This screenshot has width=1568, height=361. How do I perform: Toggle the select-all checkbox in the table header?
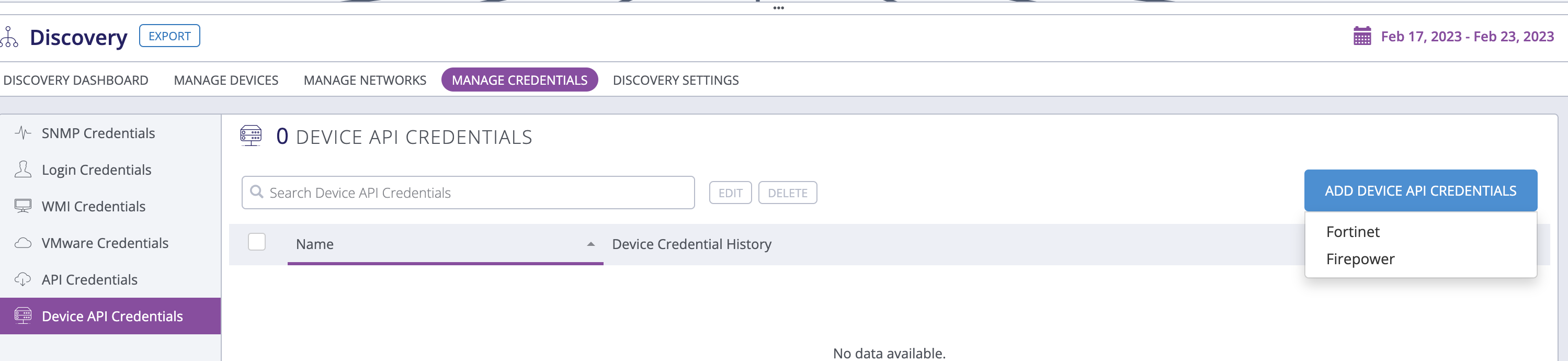[x=256, y=242]
